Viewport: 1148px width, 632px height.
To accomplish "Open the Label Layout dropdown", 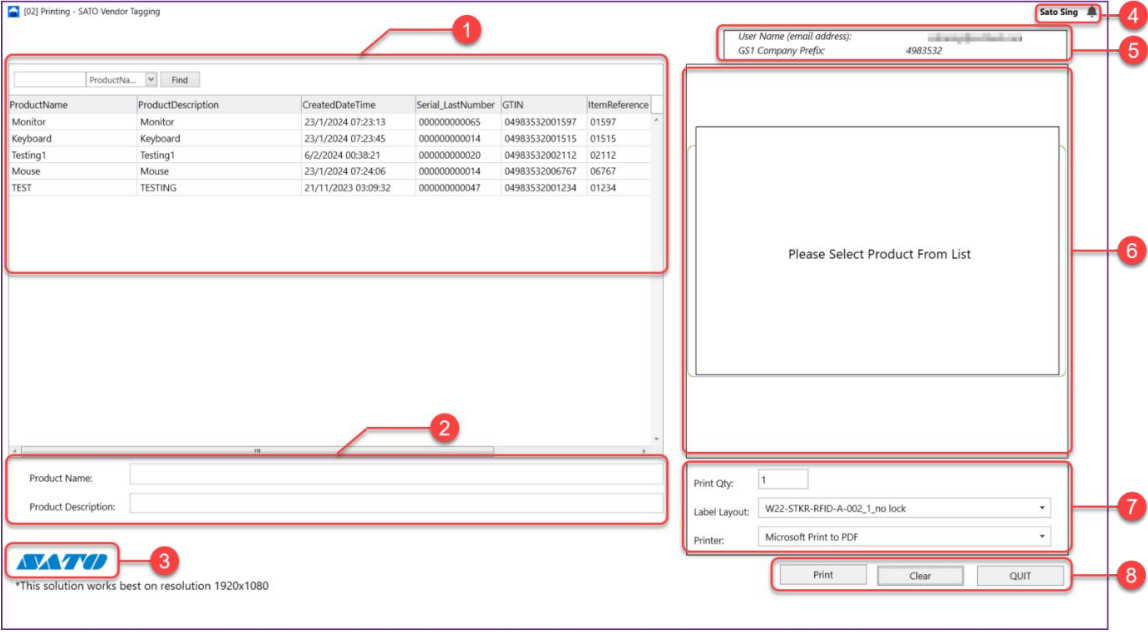I will click(1040, 507).
